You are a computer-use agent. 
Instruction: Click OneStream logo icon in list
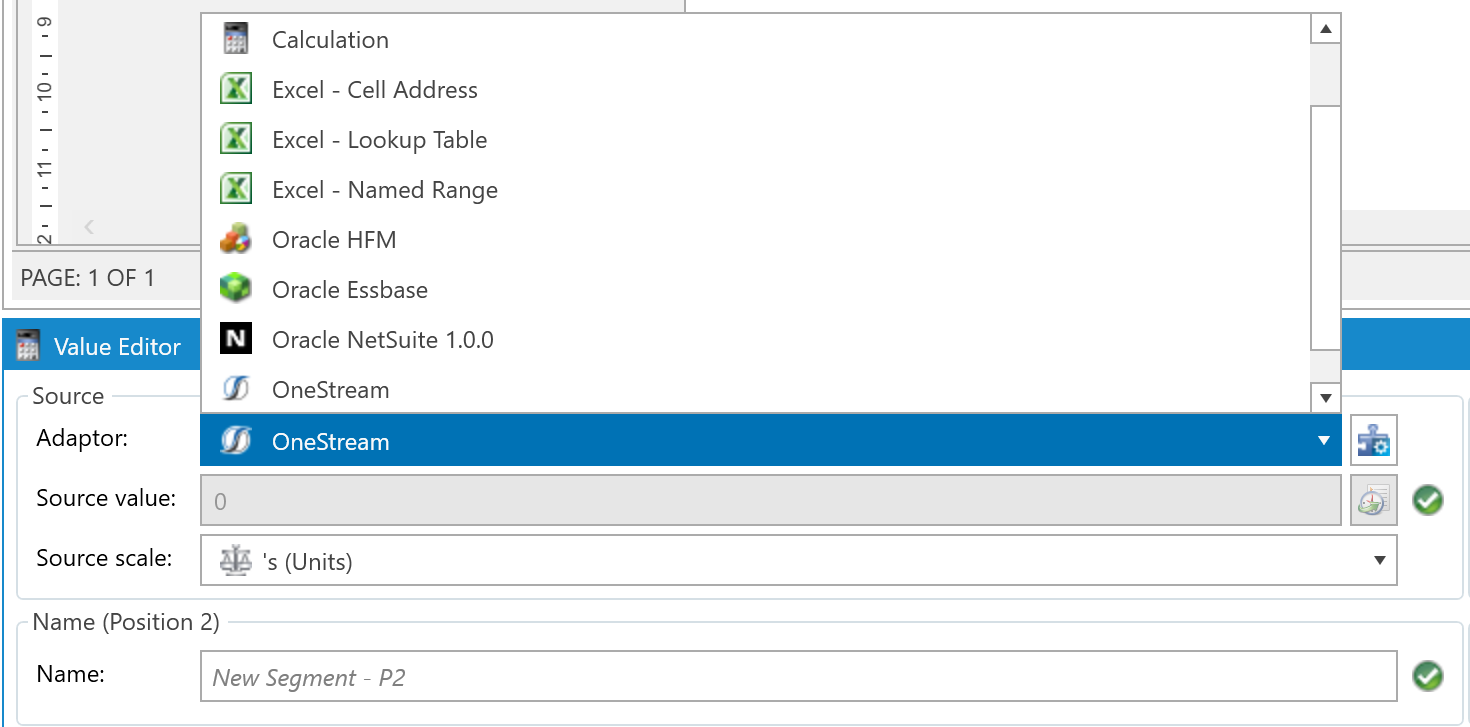(x=235, y=390)
